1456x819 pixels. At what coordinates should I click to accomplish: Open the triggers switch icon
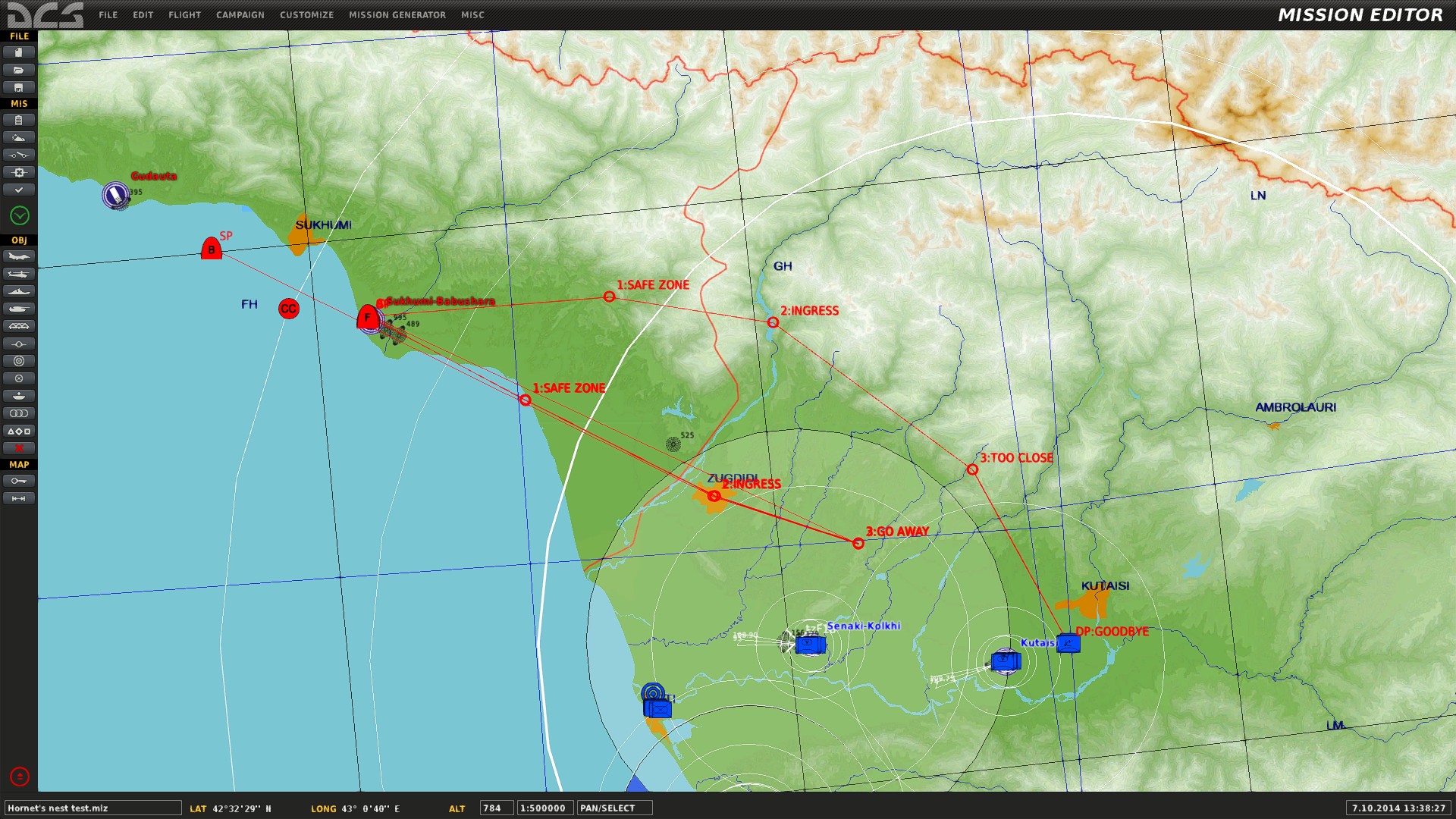(x=19, y=155)
